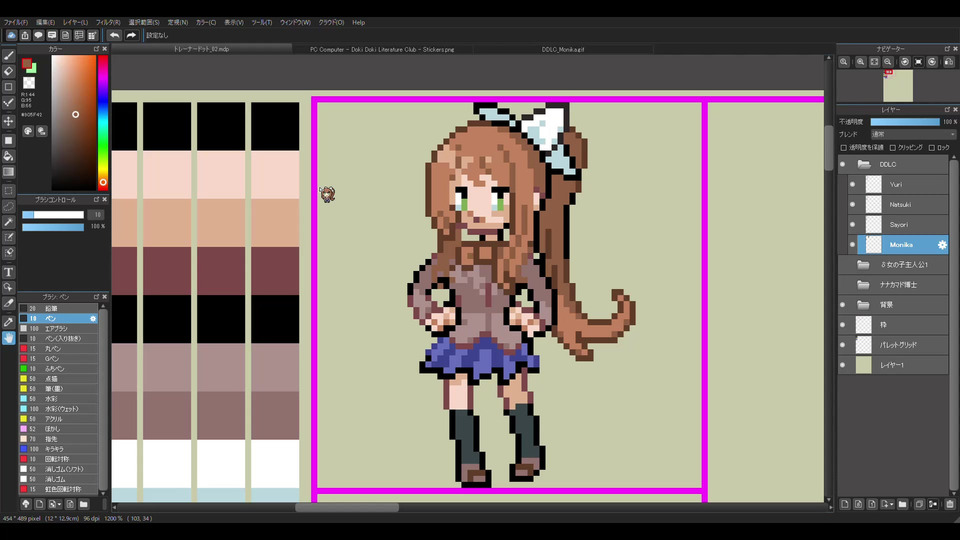
Task: Click the export/share toolbar icon
Action: click(x=24, y=36)
